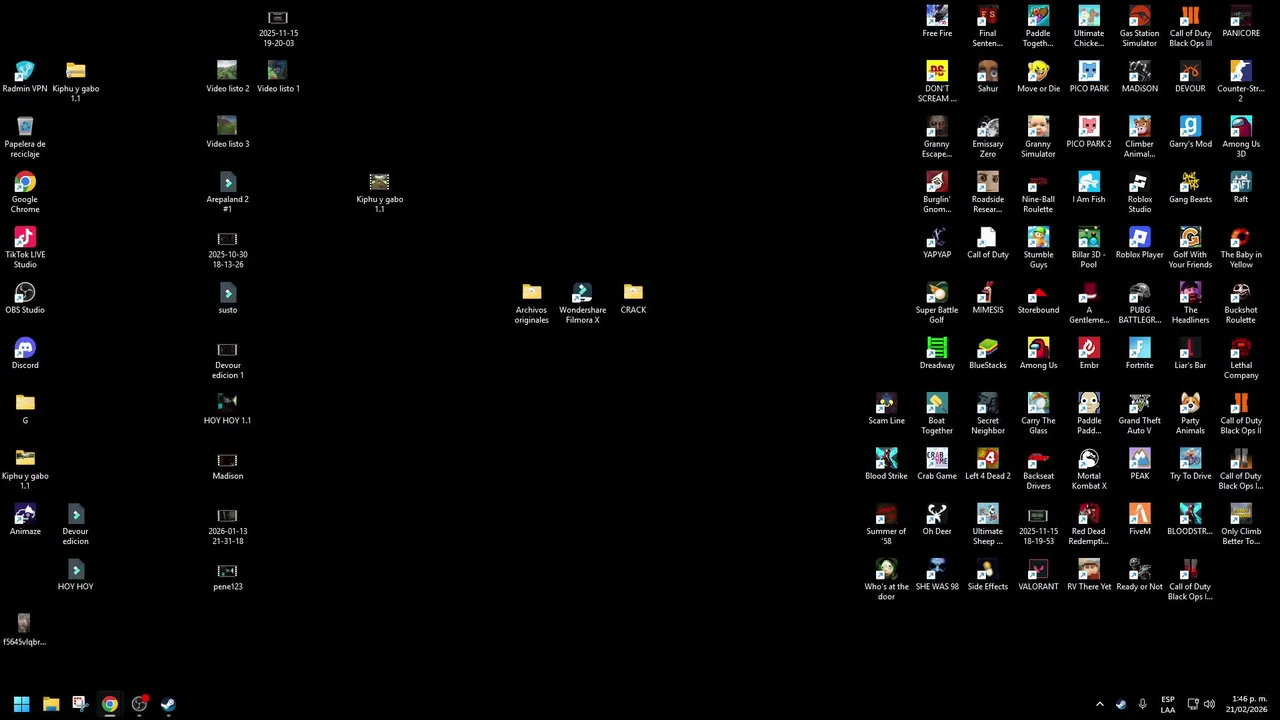1280x720 pixels.
Task: Select the Raft game icon
Action: (1241, 187)
